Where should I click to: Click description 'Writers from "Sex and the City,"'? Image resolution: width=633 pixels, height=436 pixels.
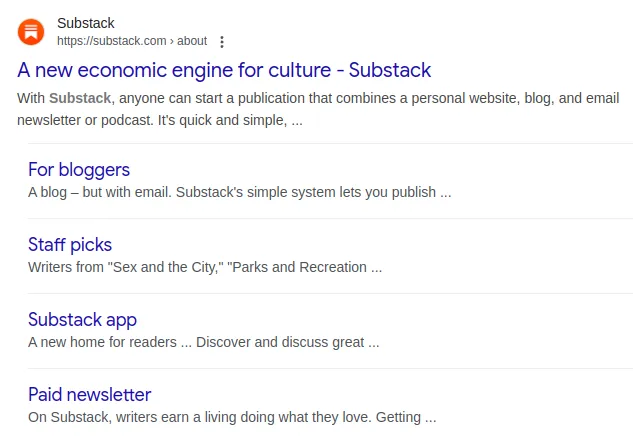click(126, 267)
